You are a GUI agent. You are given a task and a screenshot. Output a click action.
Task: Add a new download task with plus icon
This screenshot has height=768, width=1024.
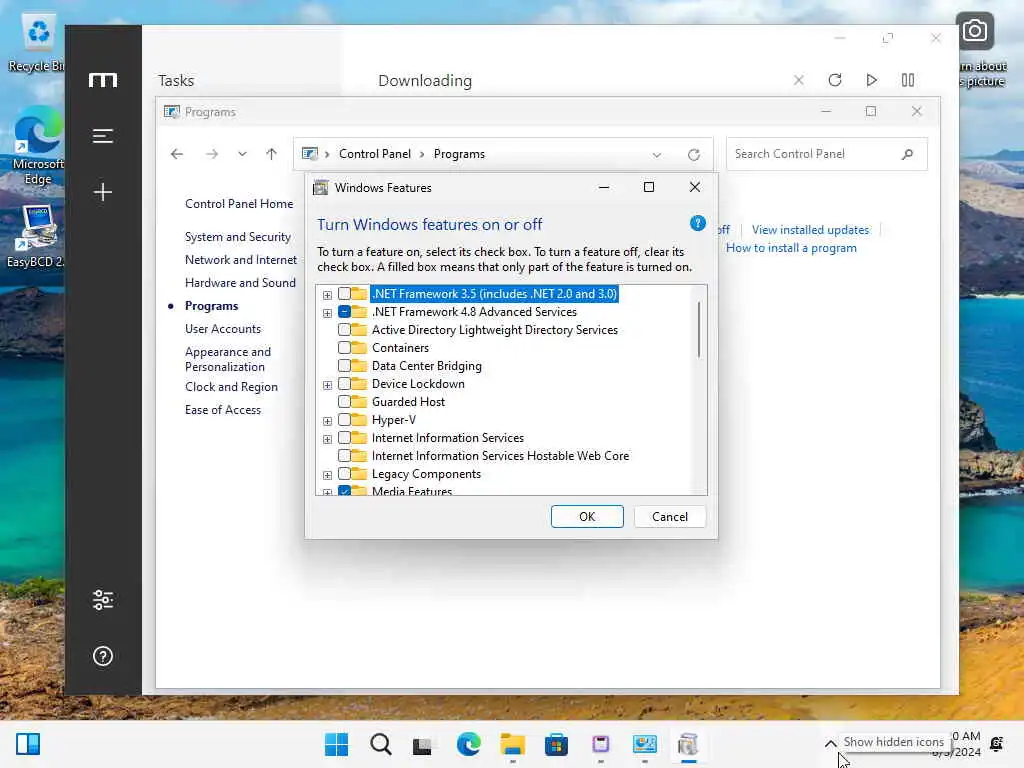(x=103, y=192)
